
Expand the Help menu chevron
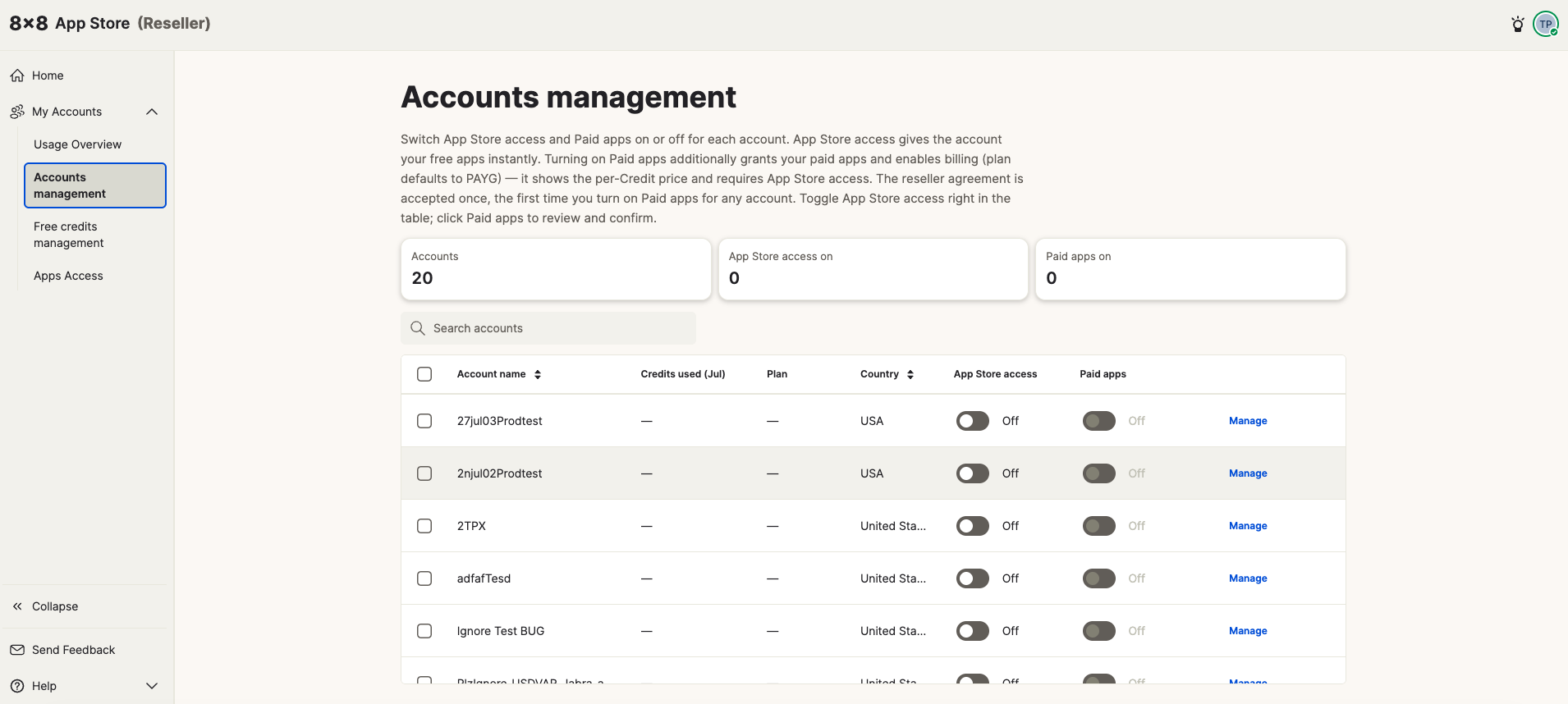click(x=152, y=686)
